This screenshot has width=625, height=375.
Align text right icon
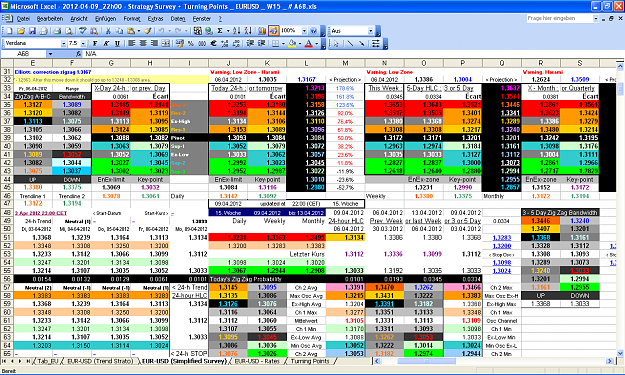[154, 43]
